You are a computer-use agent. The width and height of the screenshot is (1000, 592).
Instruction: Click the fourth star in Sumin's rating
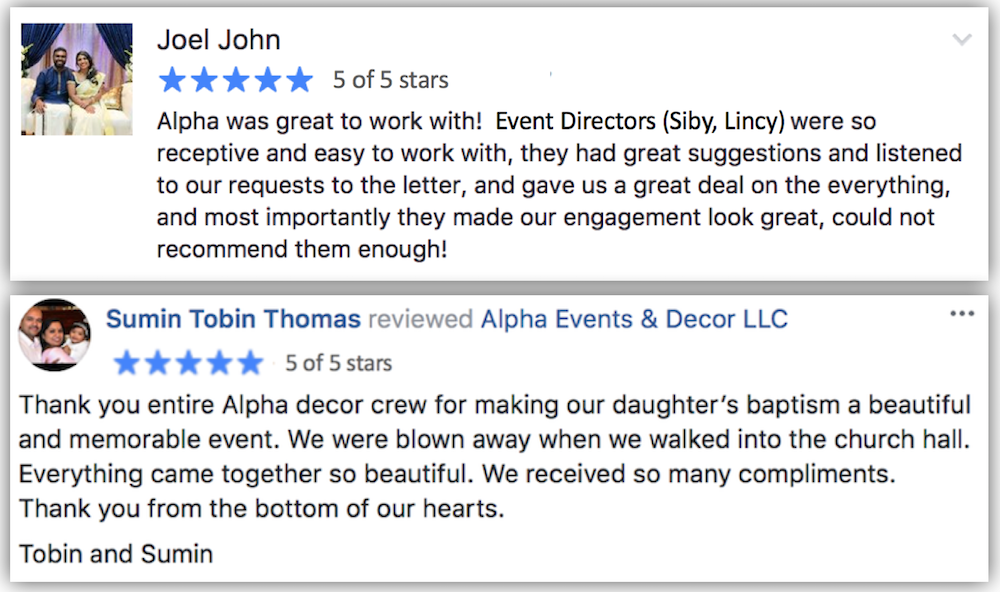point(219,363)
